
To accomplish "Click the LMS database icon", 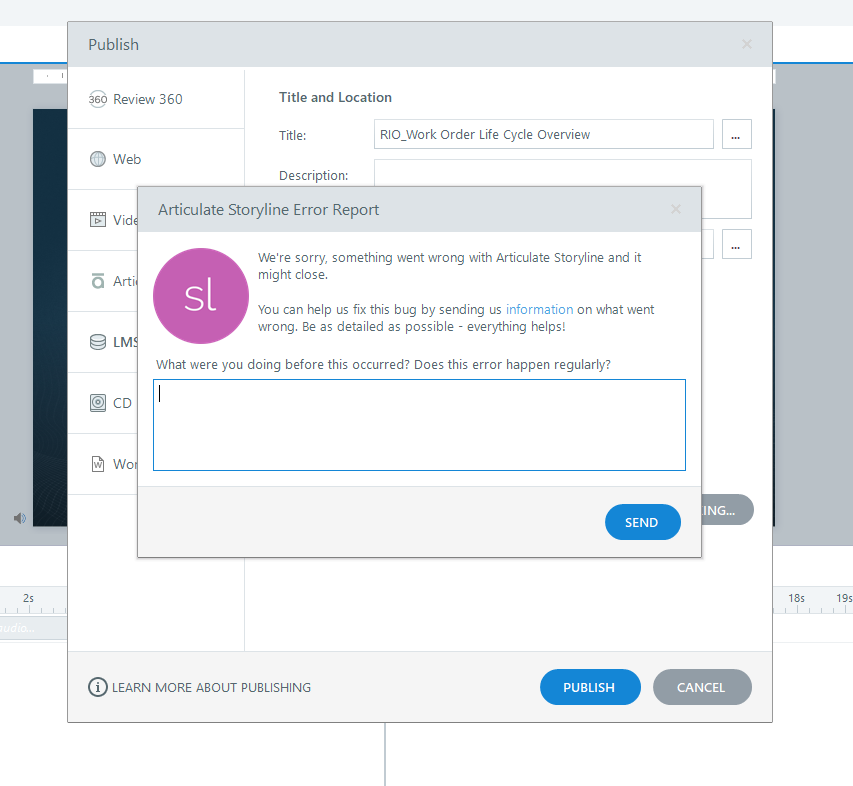I will pos(98,342).
